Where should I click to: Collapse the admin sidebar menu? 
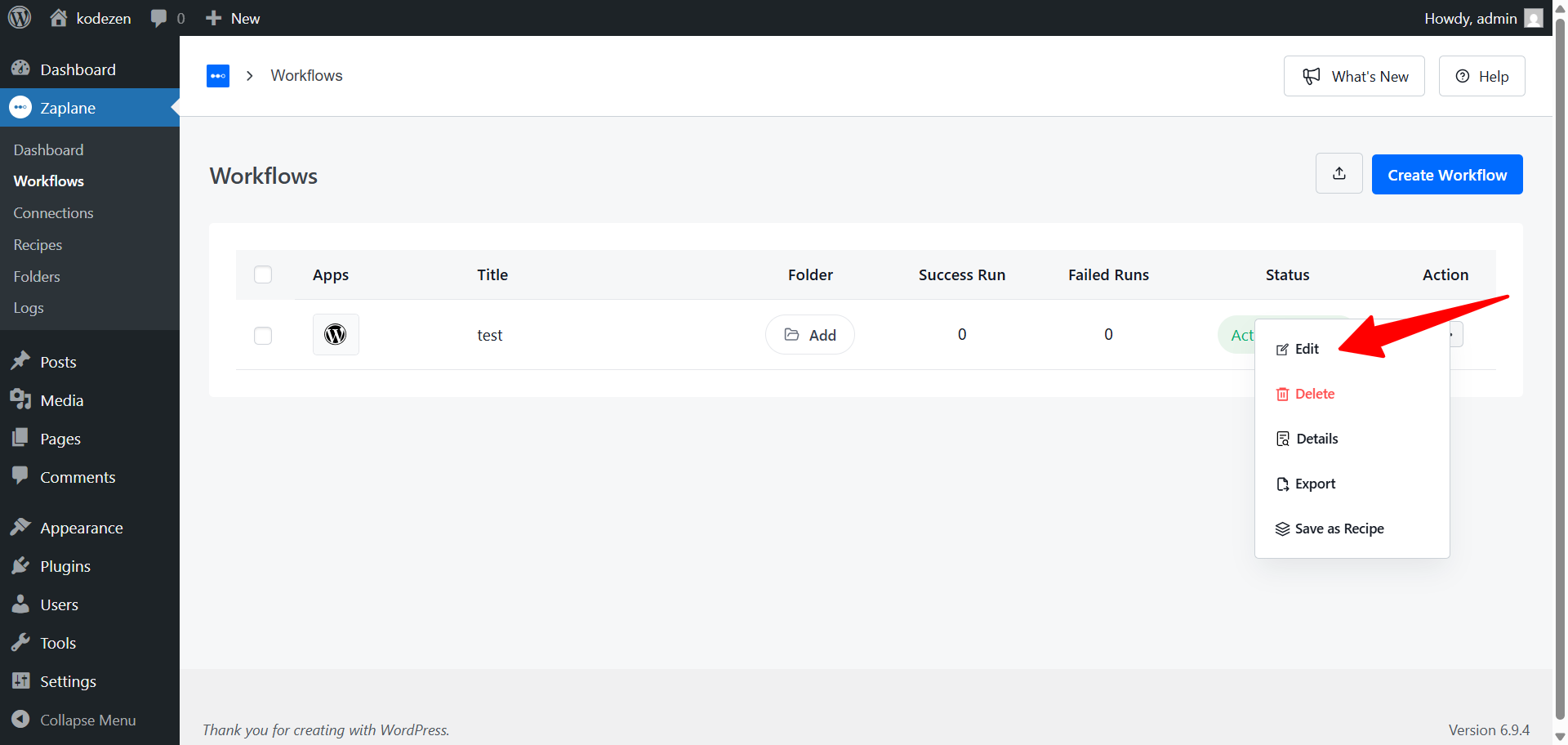90,720
